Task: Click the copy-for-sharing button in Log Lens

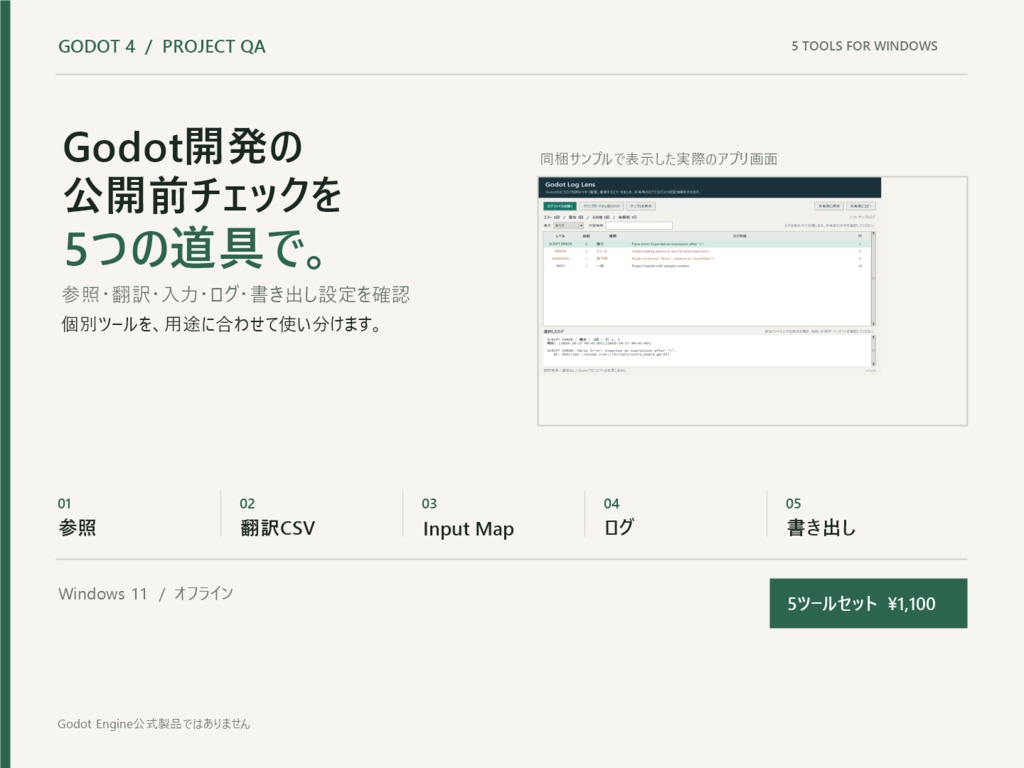Action: click(x=861, y=206)
